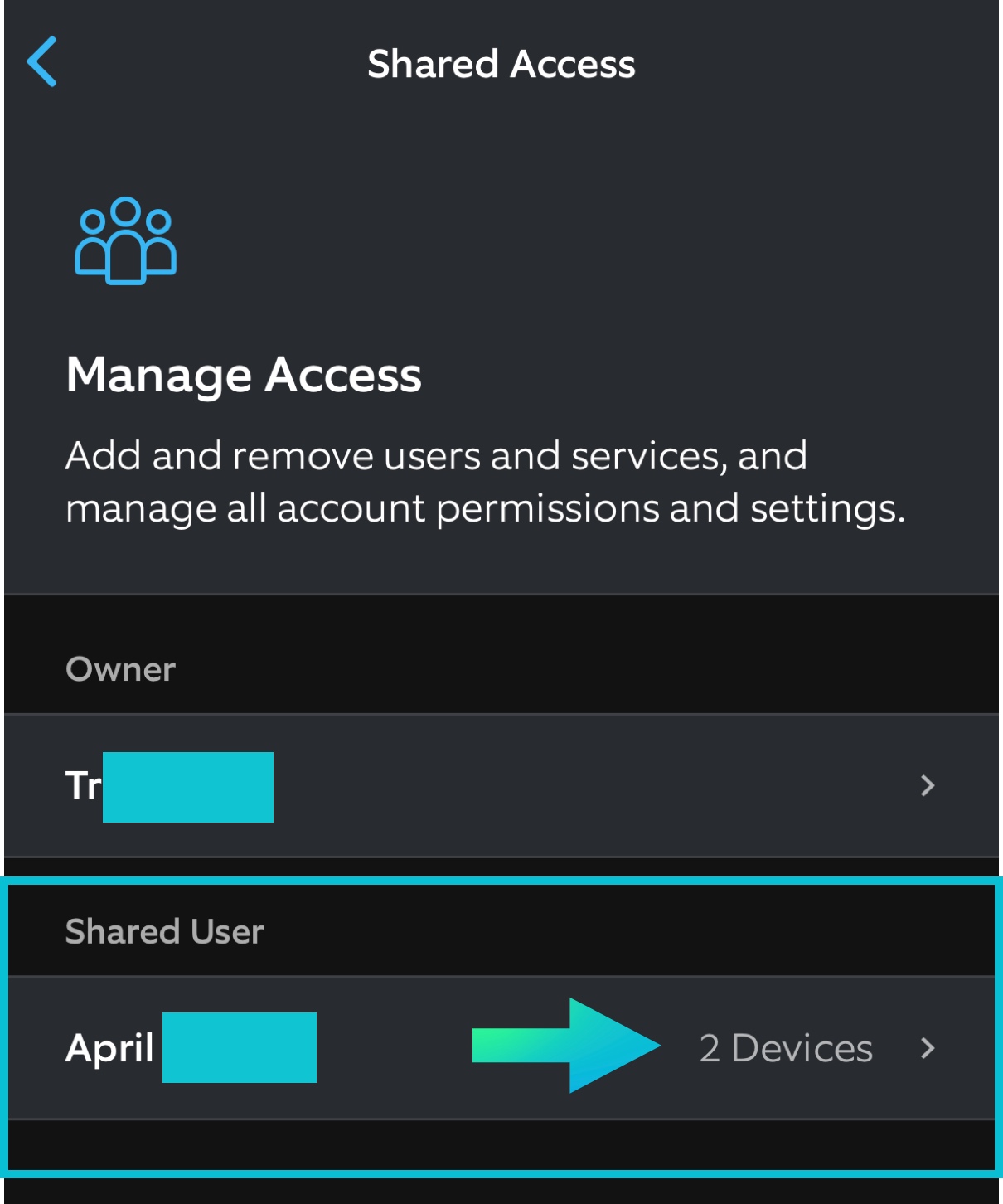Click the "Manage Access" heading
This screenshot has width=1003, height=1204.
coord(244,375)
